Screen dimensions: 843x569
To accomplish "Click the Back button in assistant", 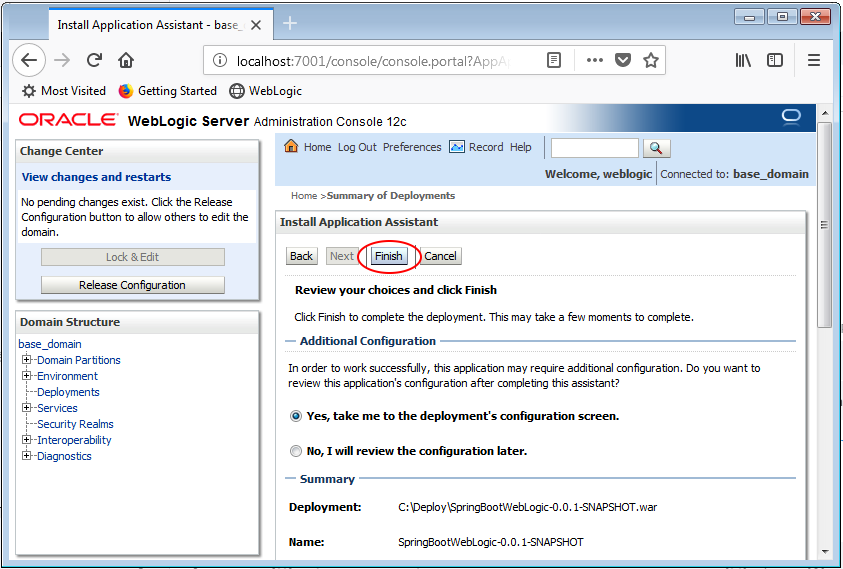I will point(302,256).
